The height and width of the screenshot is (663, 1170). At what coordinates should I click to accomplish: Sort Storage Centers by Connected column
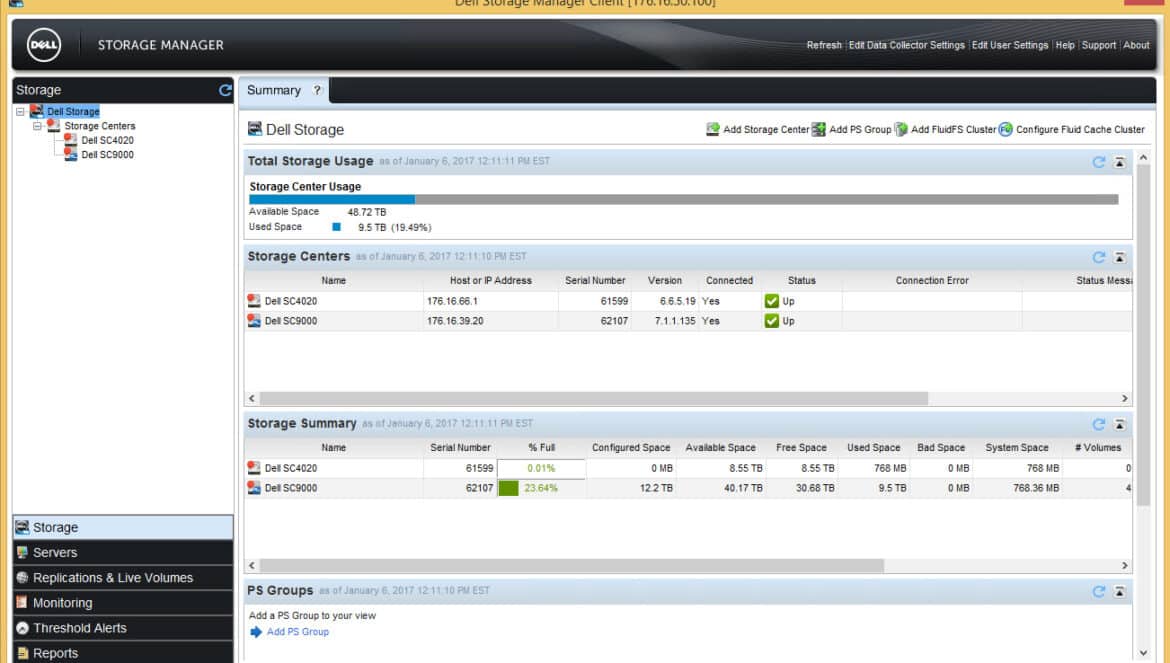(x=729, y=280)
